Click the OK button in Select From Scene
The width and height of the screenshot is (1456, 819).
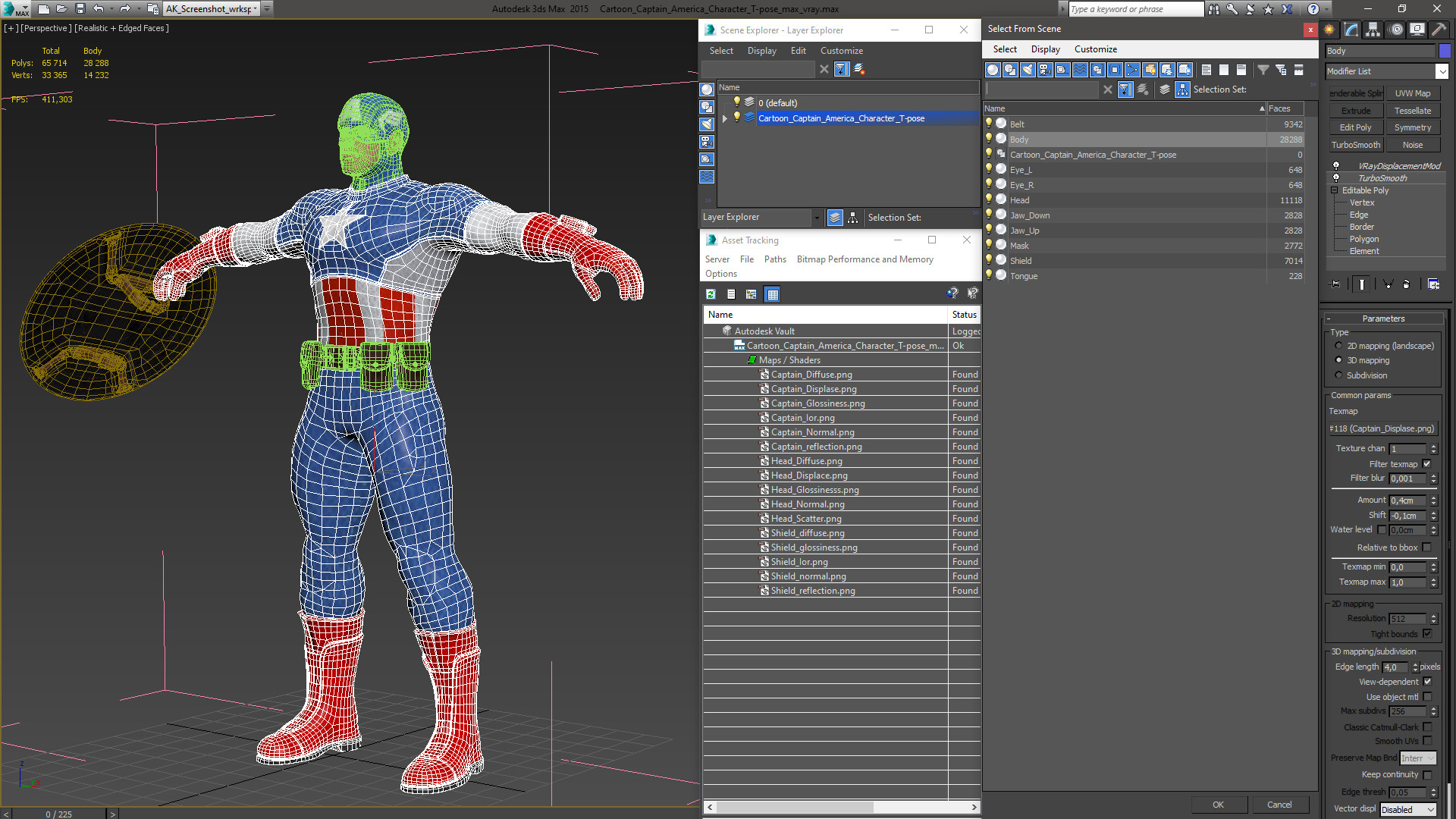[1218, 805]
